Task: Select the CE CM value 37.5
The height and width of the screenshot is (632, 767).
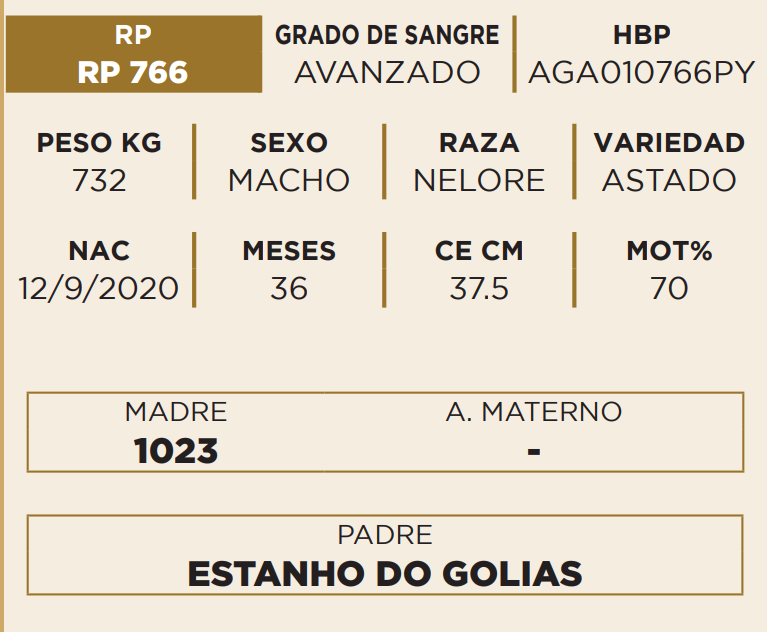Action: [479, 289]
